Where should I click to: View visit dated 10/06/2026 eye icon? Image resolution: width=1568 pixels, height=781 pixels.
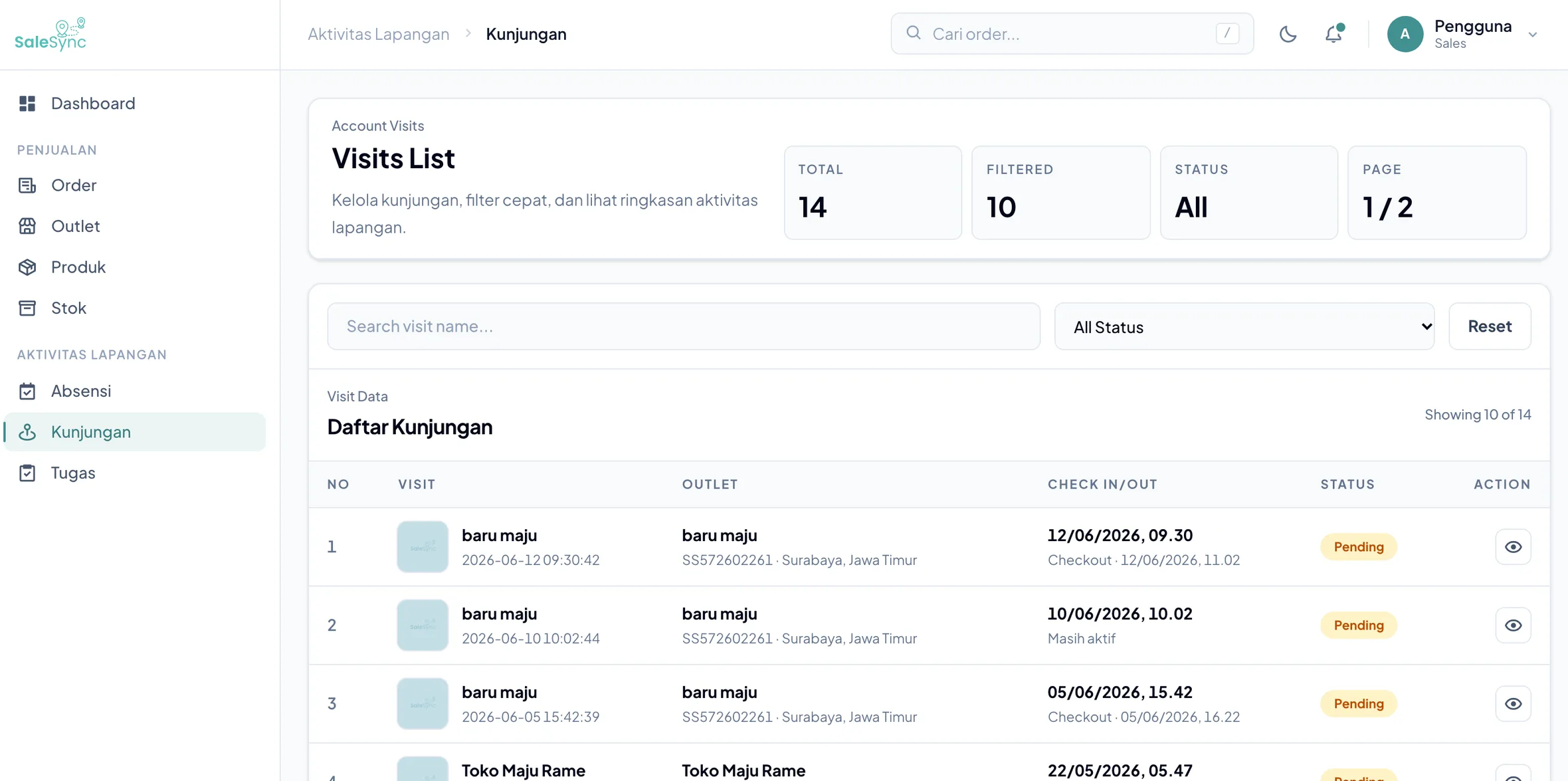click(1513, 625)
